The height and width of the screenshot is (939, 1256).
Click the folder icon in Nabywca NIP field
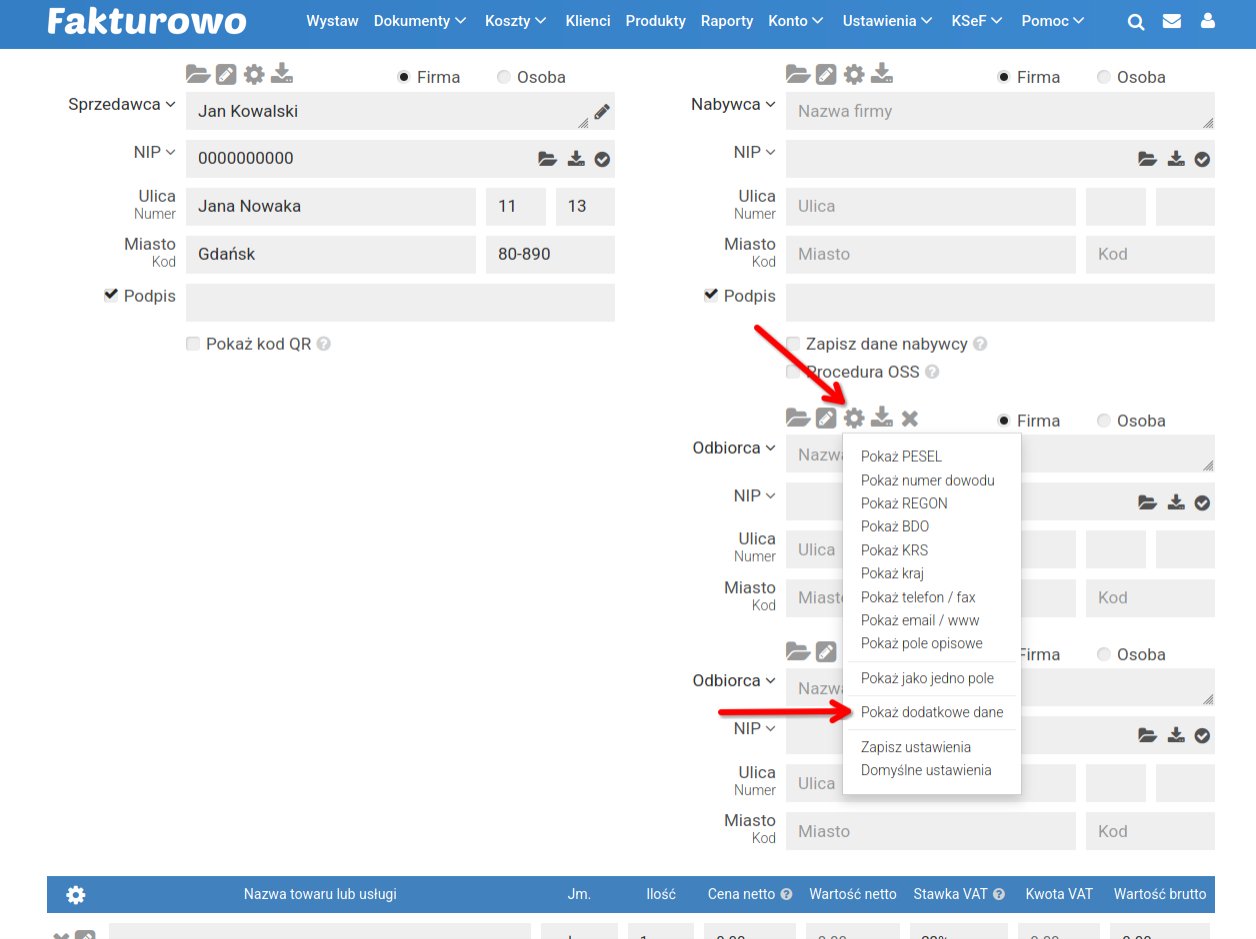coord(1147,159)
